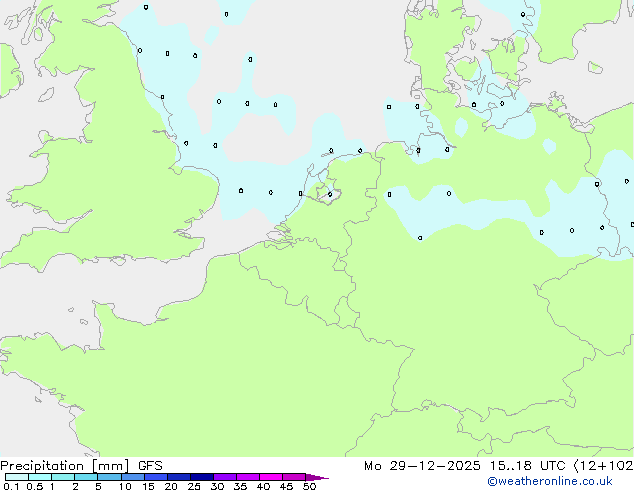The width and height of the screenshot is (634, 490).
Task: Choose the 5–10 mm legend swatch
Action: tap(109, 477)
